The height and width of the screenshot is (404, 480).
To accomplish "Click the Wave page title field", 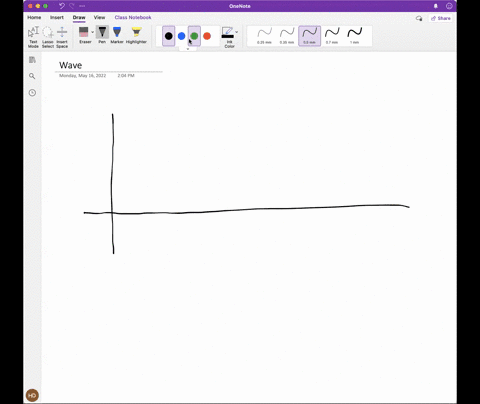I will click(109, 65).
